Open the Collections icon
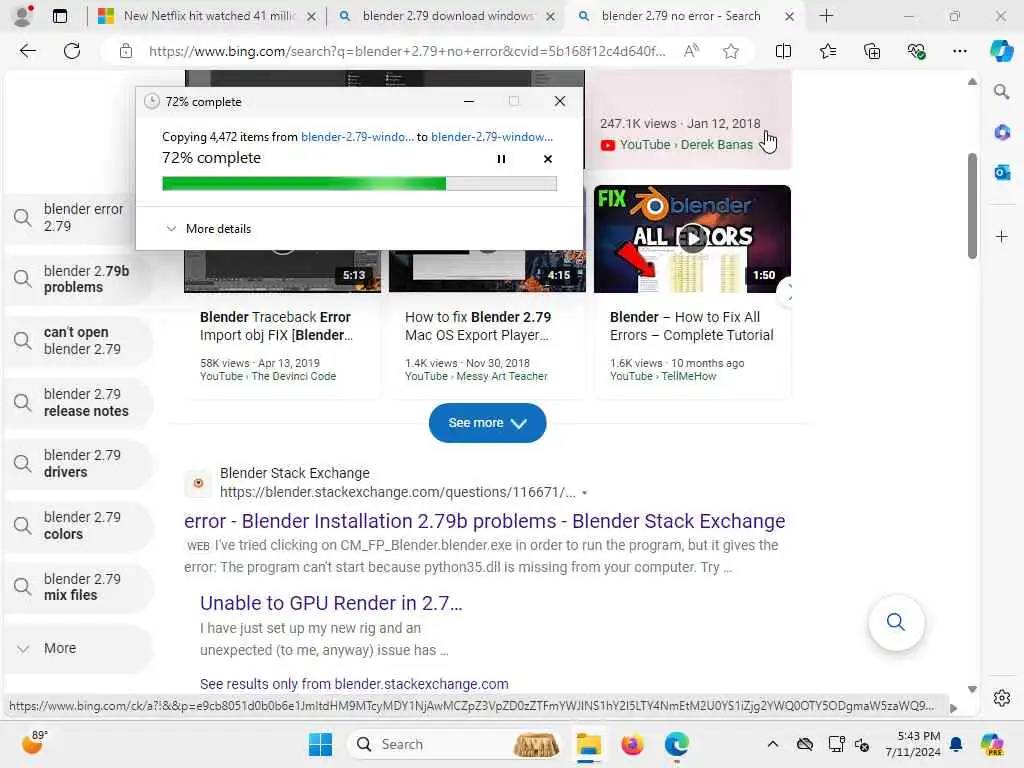 872,51
